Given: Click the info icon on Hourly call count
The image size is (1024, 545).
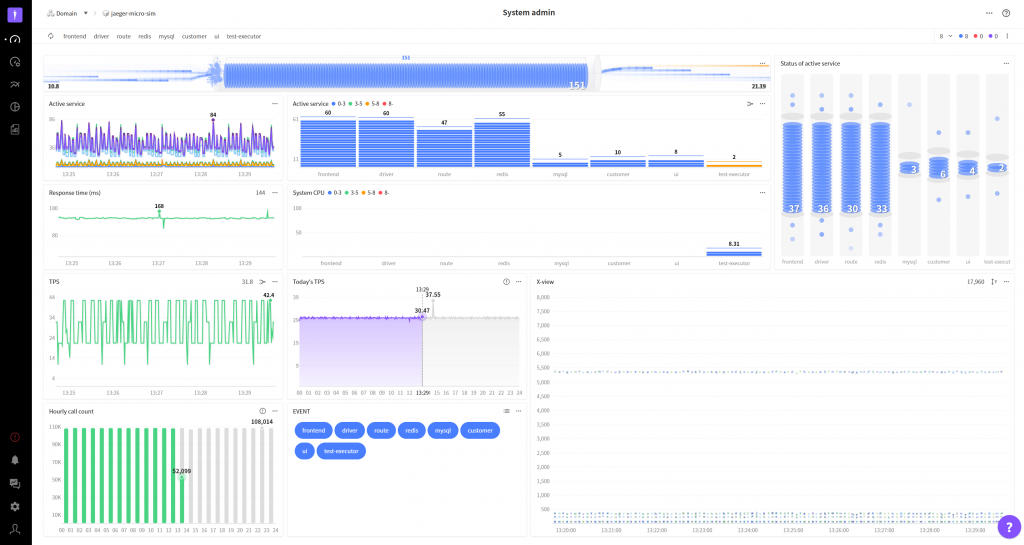Looking at the screenshot, I should point(262,411).
